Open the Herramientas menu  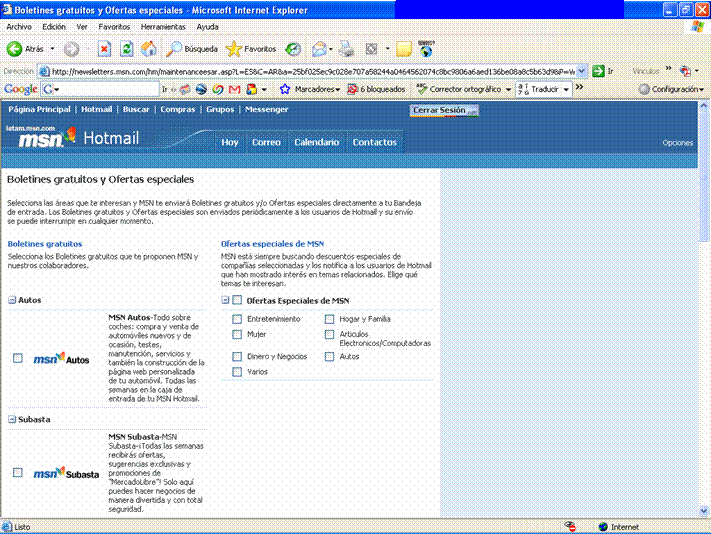(x=162, y=26)
